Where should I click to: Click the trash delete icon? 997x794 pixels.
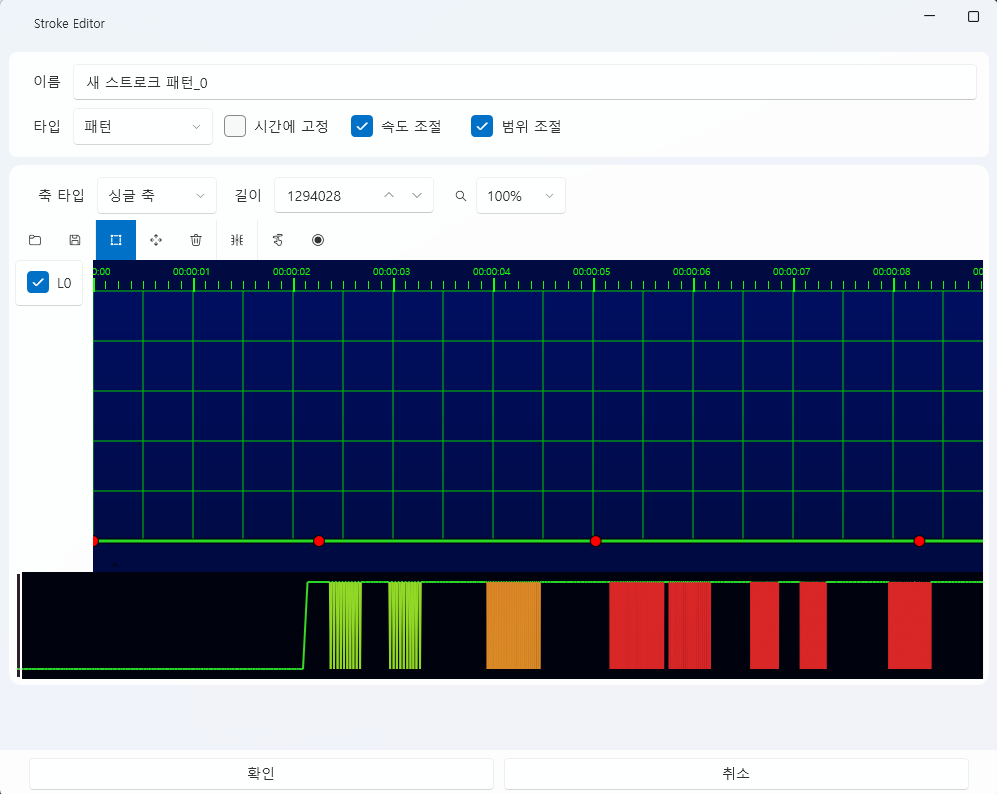click(x=196, y=240)
